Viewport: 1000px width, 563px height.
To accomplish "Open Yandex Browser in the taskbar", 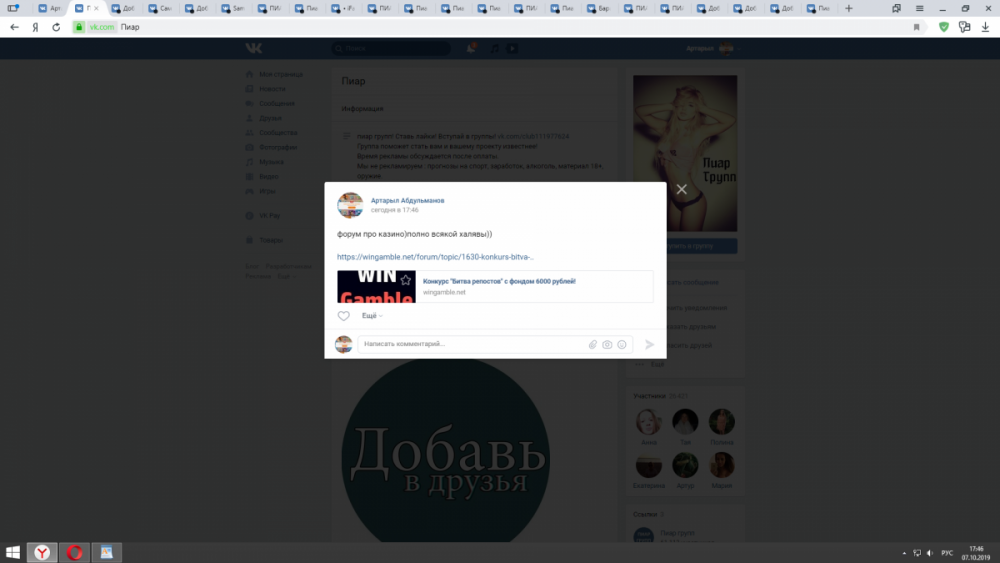I will point(42,552).
